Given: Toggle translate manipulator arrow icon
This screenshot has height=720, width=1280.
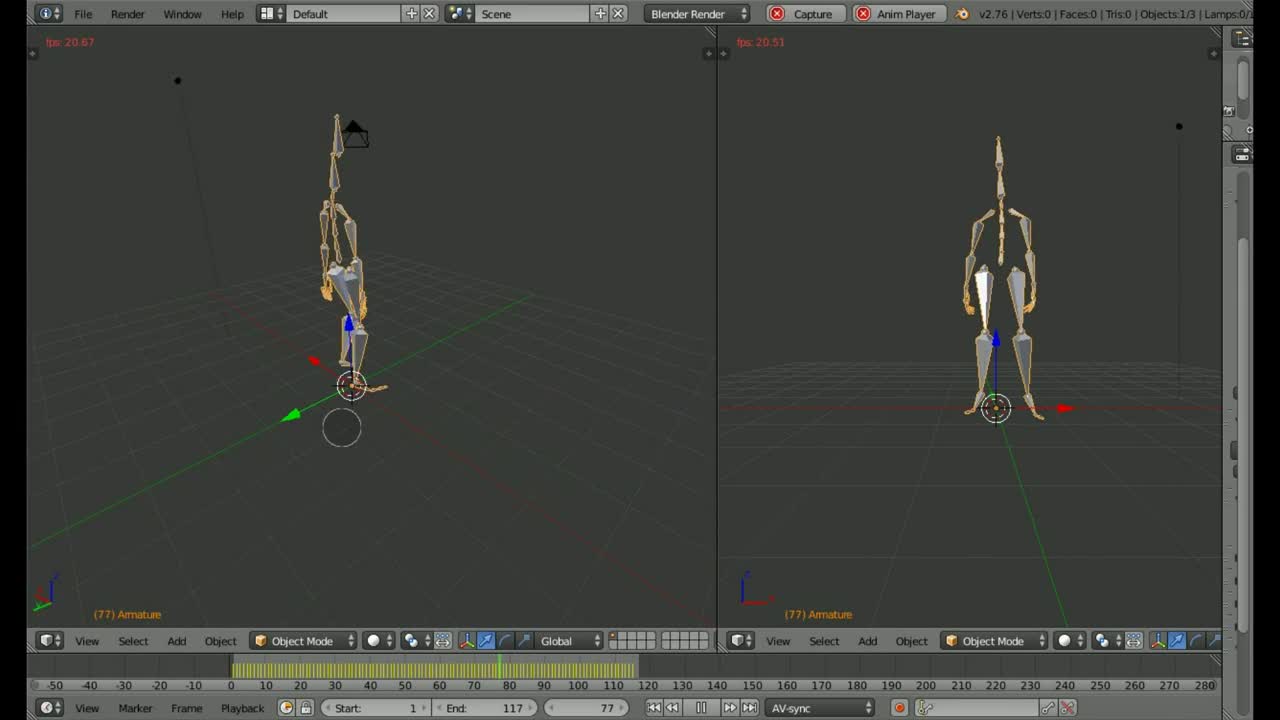Looking at the screenshot, I should pyautogui.click(x=485, y=641).
